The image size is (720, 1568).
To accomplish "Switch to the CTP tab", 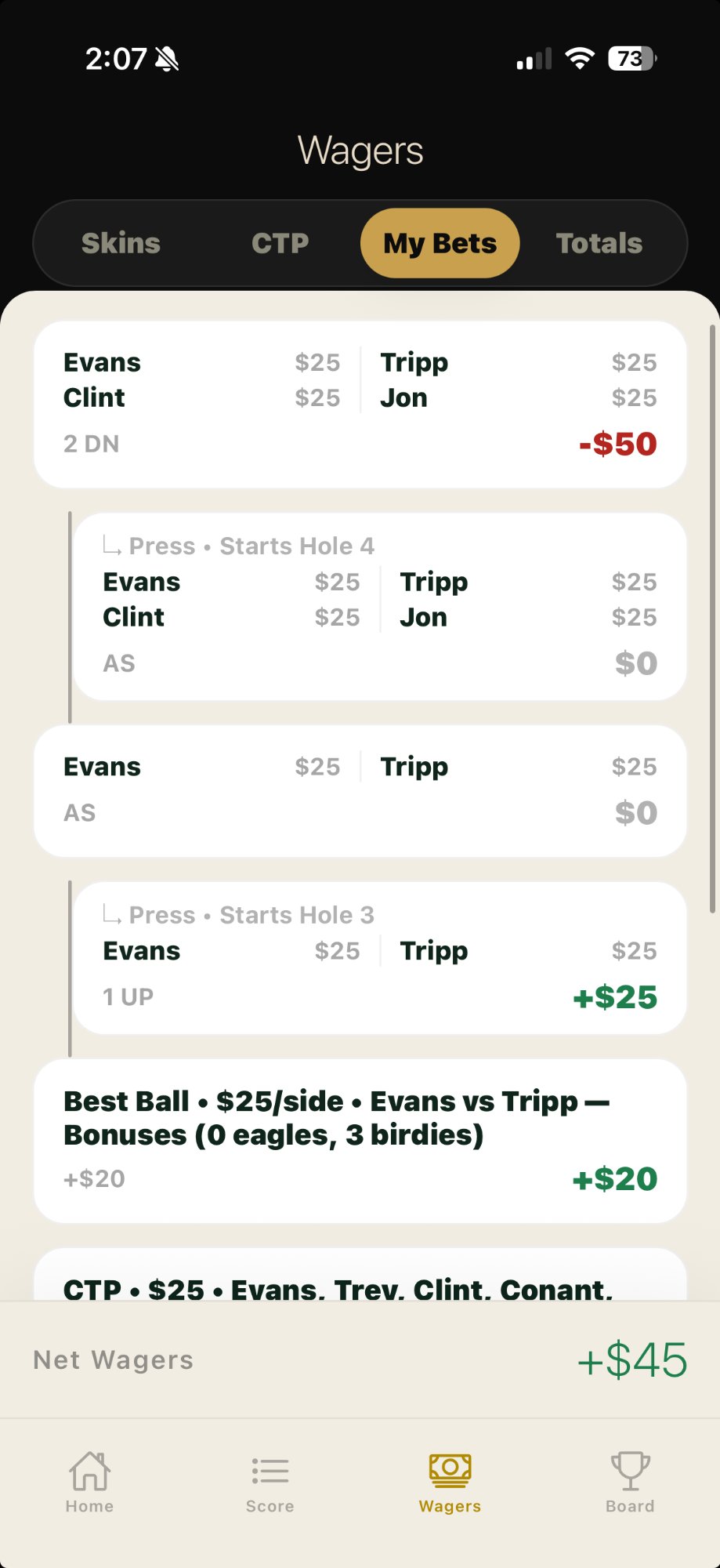I will coord(280,243).
